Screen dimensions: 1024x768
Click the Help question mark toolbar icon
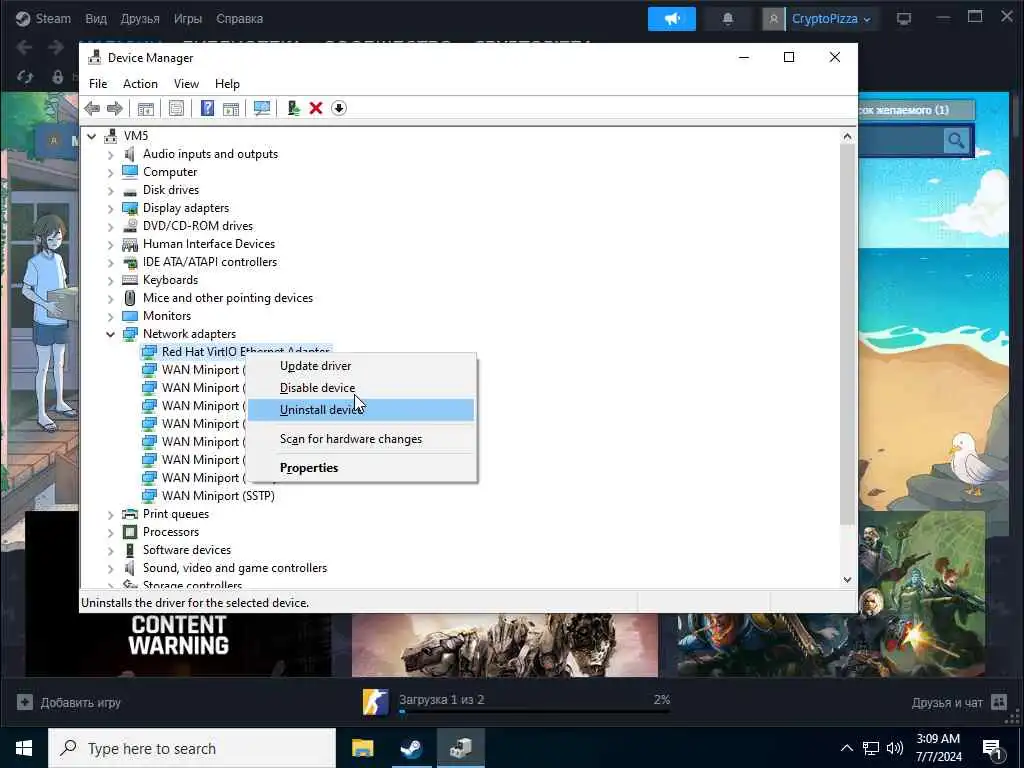point(207,108)
